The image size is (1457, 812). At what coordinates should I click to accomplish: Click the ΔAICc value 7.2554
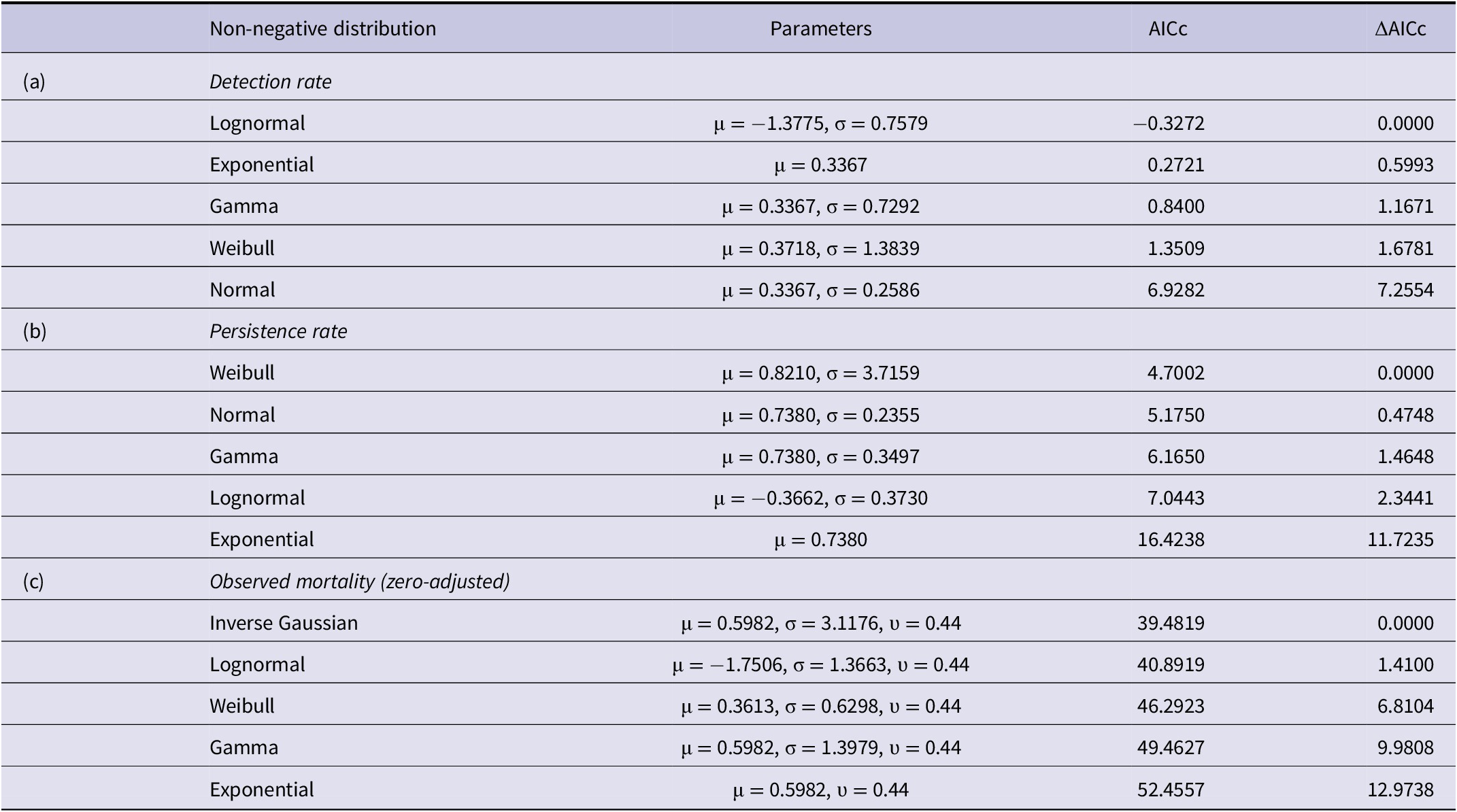click(x=1405, y=290)
